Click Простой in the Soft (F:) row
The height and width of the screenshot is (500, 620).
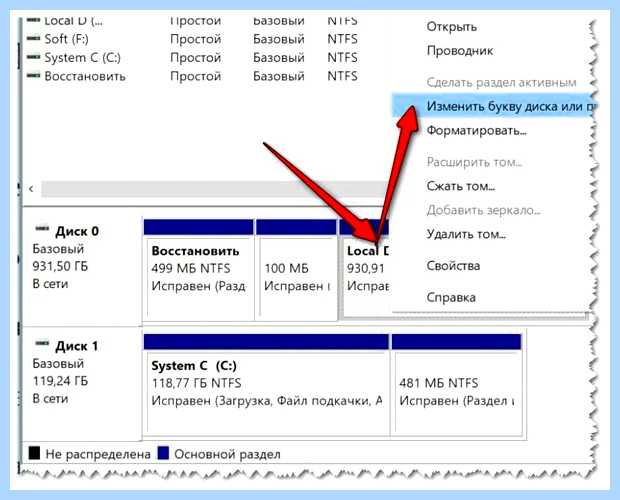tap(195, 39)
